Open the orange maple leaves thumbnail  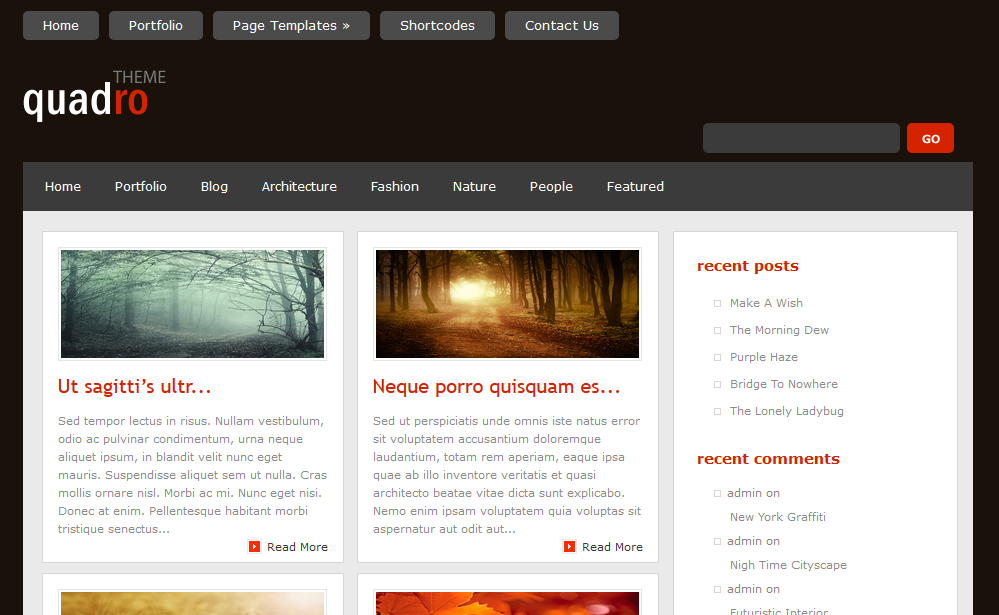(x=507, y=604)
